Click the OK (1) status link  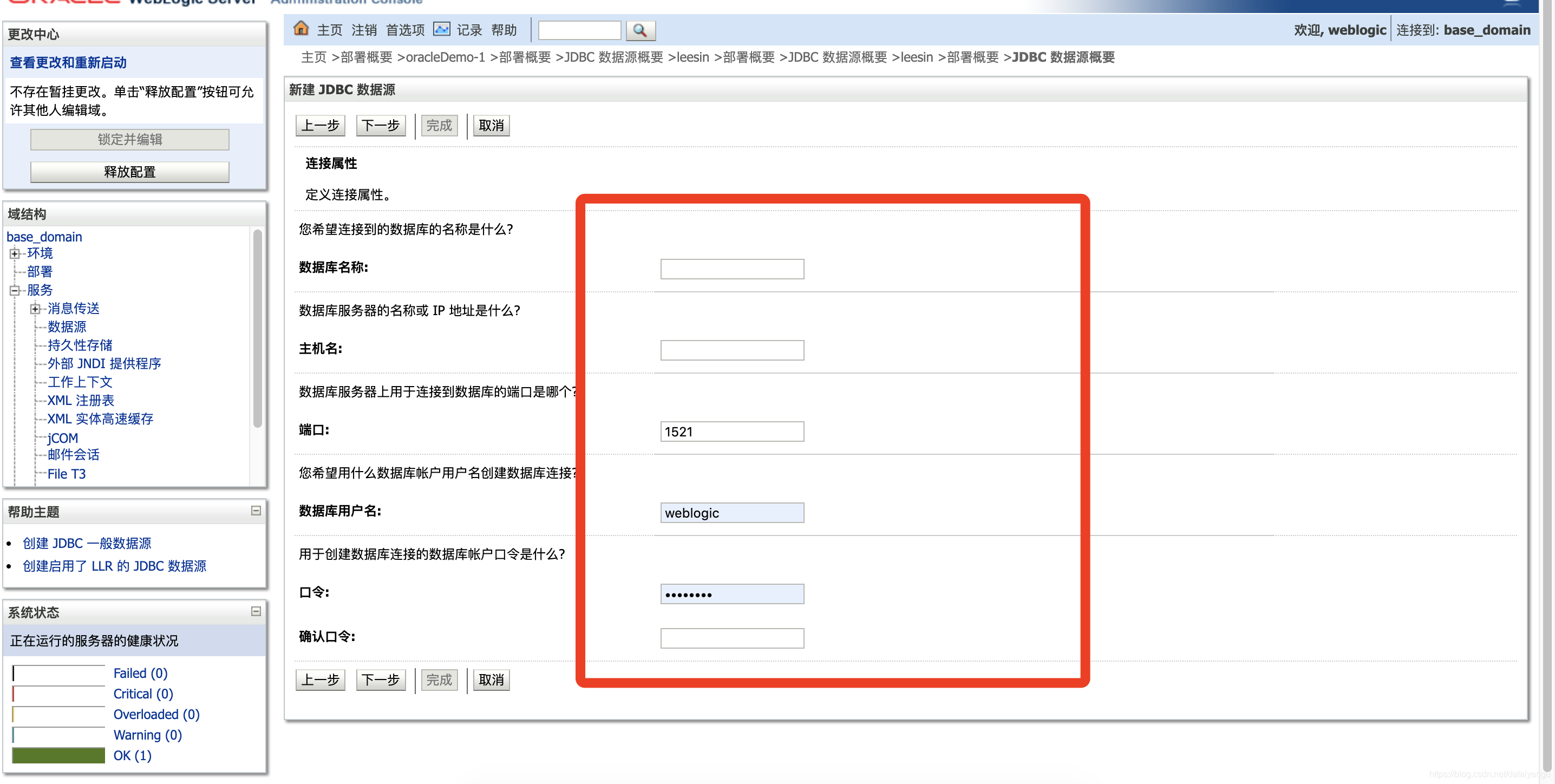(132, 756)
